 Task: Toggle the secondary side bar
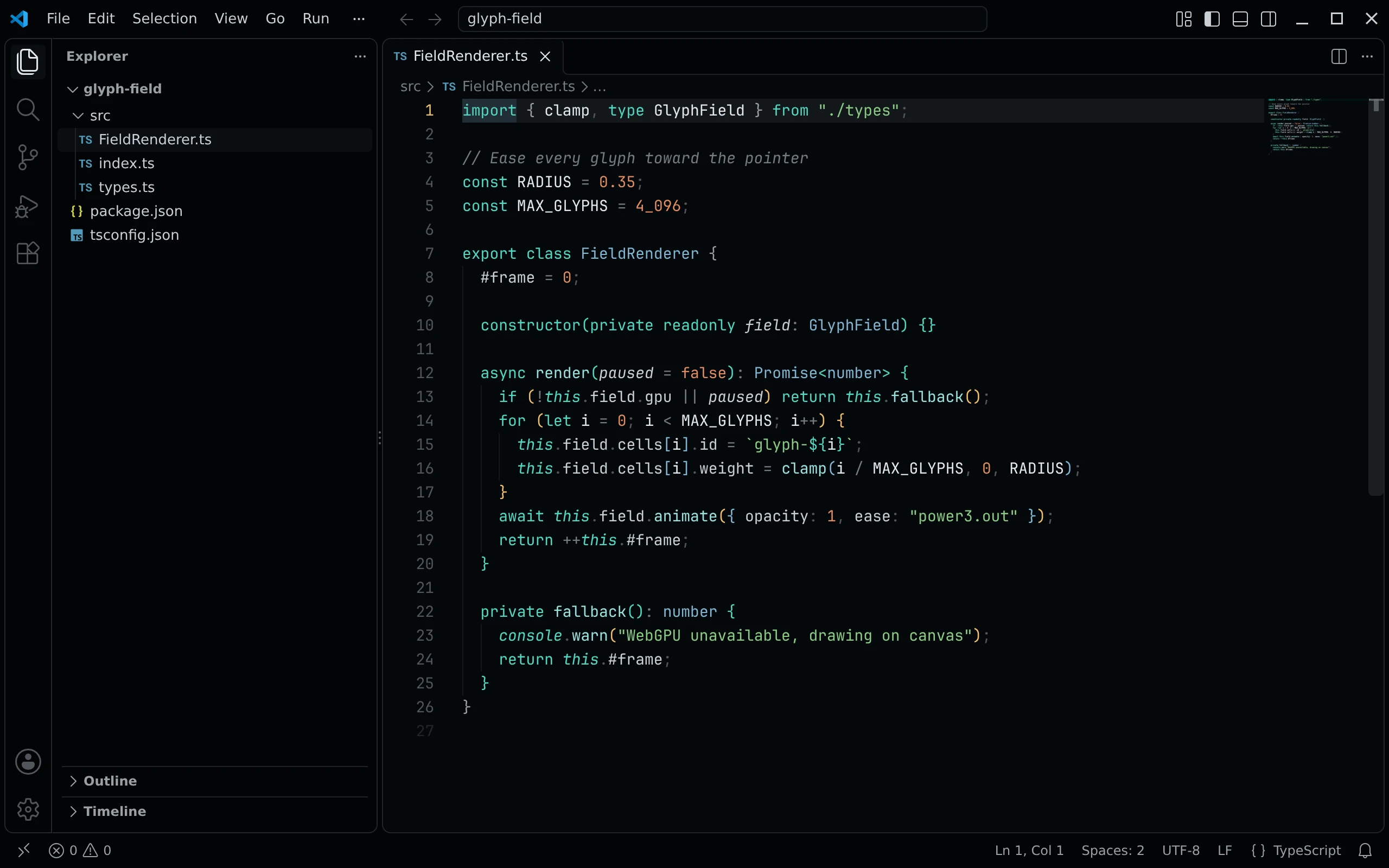click(1269, 19)
